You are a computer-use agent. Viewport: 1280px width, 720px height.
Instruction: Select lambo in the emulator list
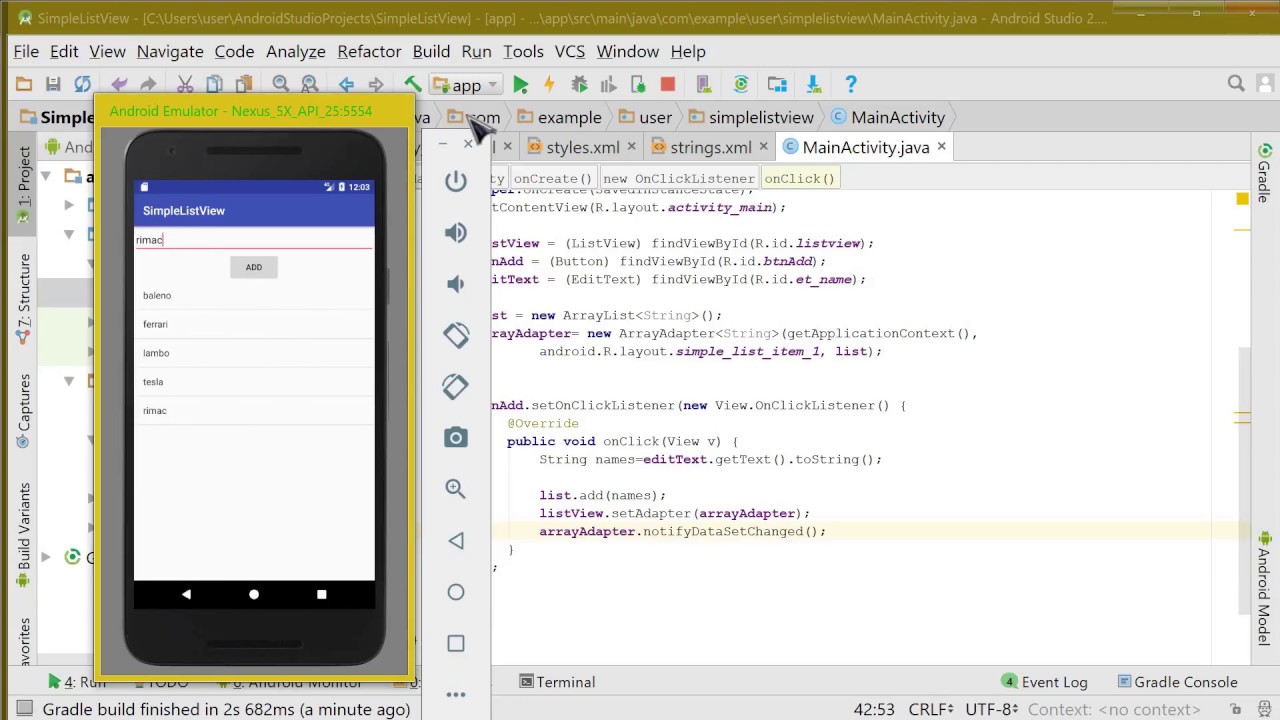point(254,353)
